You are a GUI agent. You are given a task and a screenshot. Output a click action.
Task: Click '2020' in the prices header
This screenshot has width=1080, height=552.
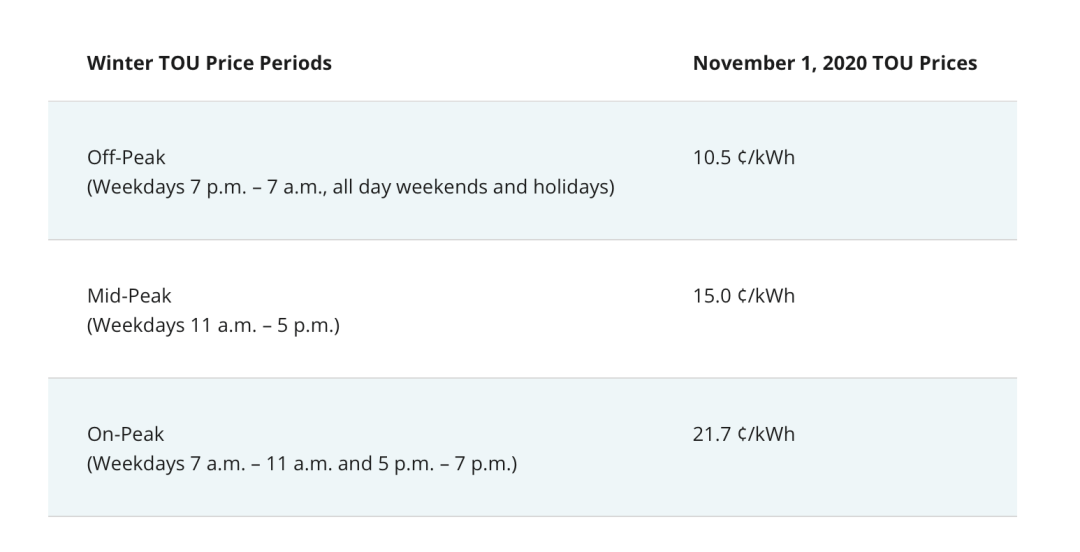tap(844, 63)
